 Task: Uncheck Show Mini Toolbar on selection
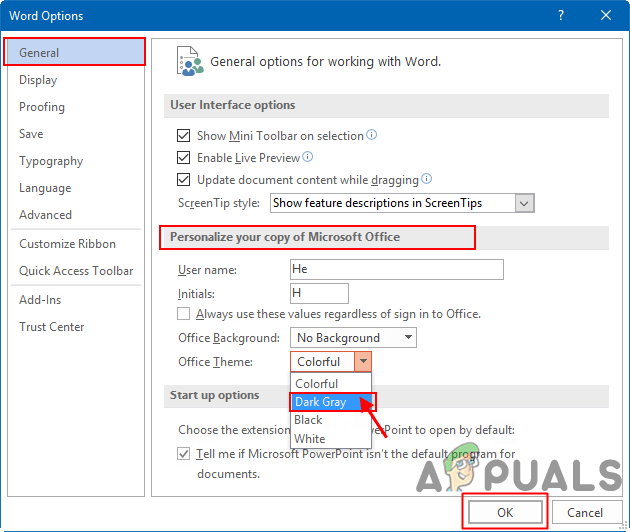point(184,135)
